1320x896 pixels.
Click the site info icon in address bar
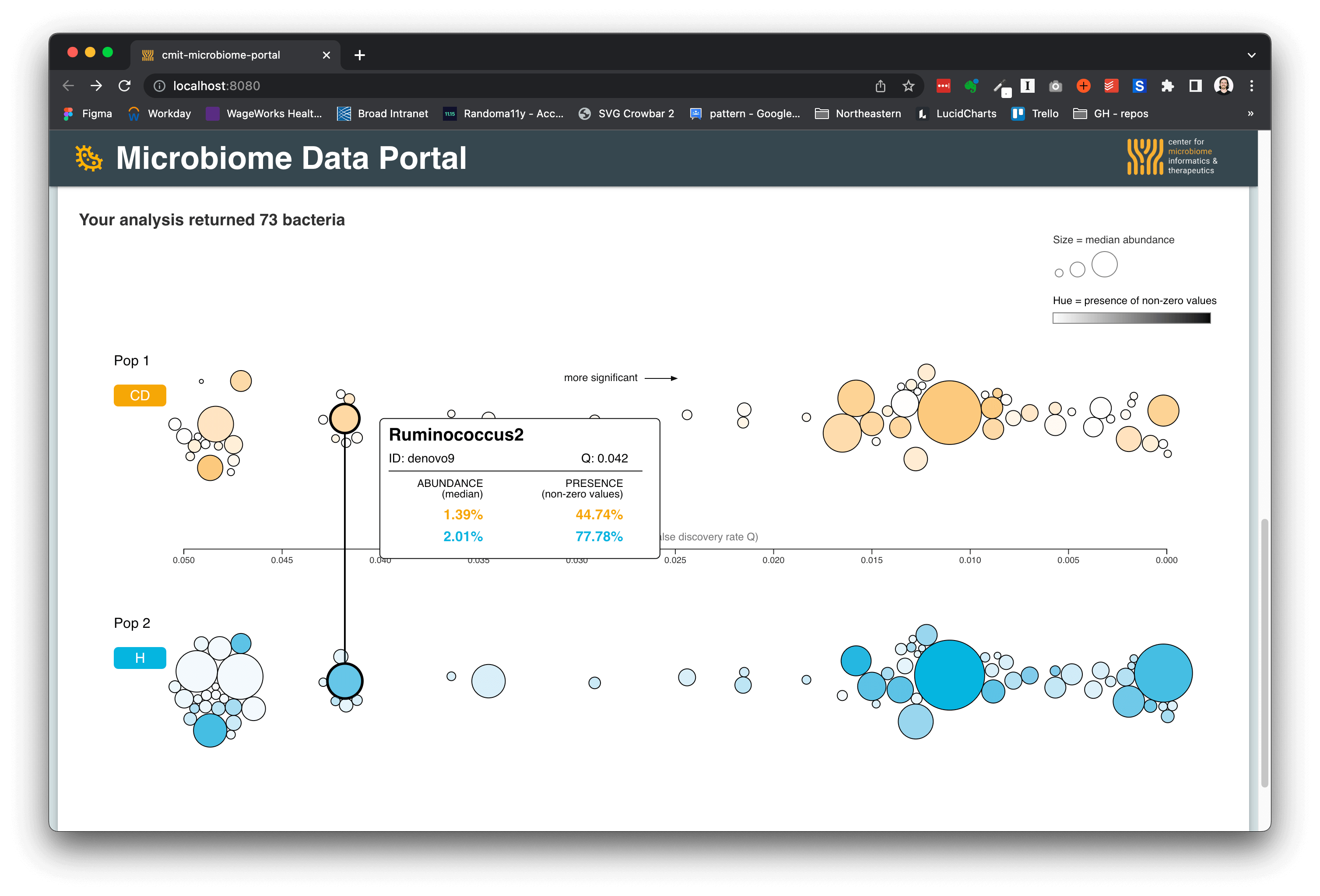[x=160, y=86]
